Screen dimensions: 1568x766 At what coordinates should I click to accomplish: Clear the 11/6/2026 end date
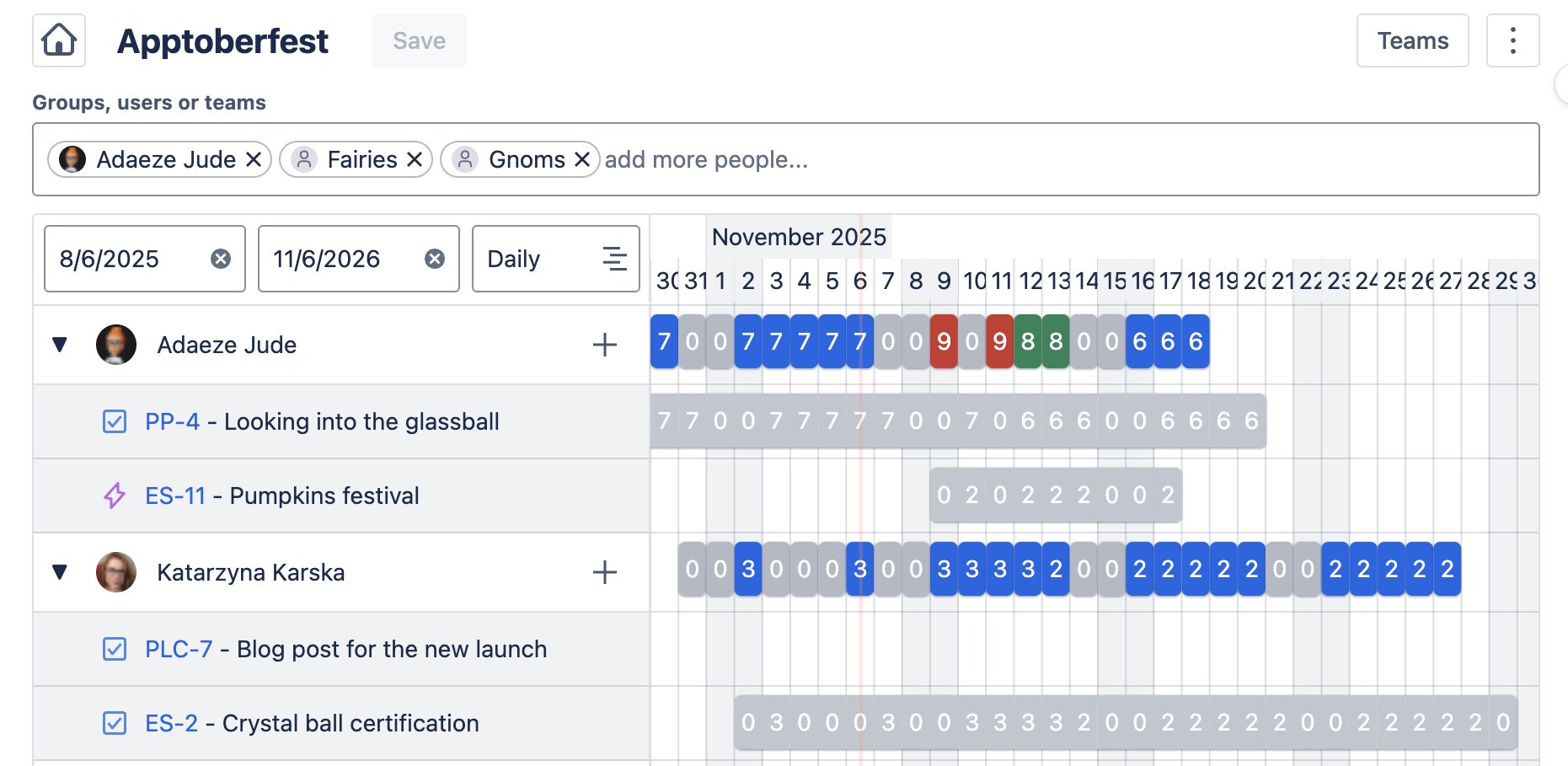coord(435,259)
